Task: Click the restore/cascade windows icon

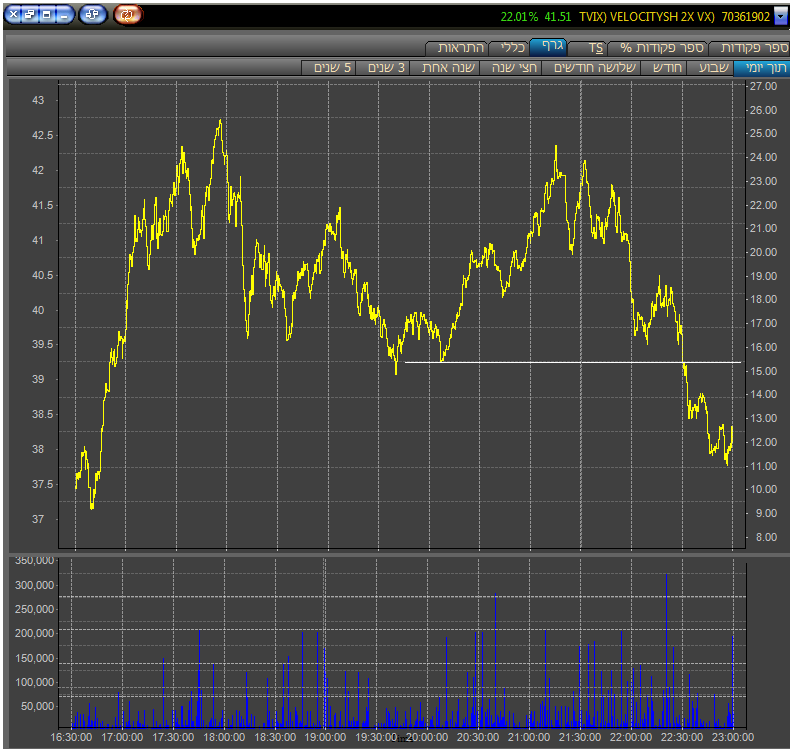Action: pyautogui.click(x=30, y=15)
